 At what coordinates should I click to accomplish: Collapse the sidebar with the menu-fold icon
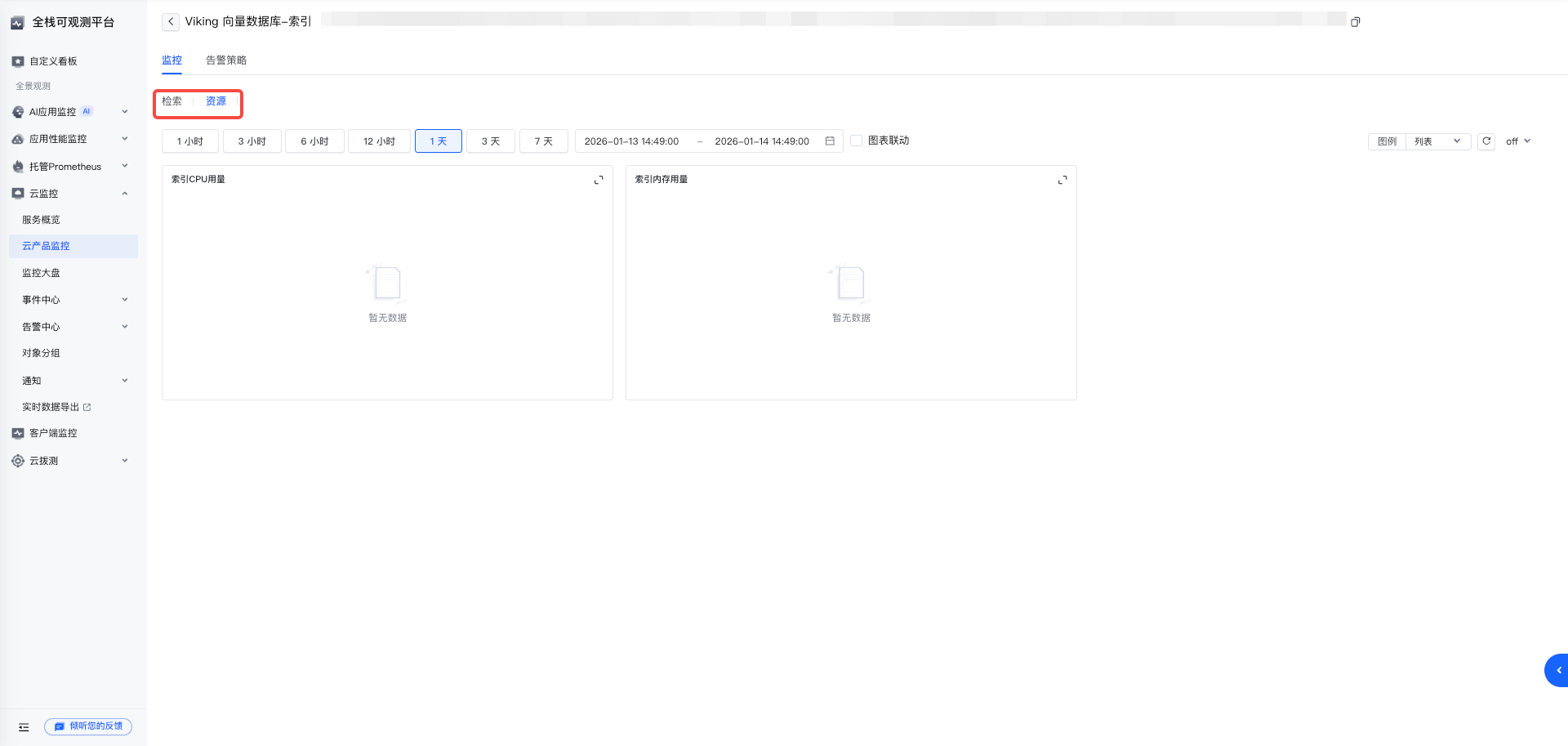click(x=24, y=727)
